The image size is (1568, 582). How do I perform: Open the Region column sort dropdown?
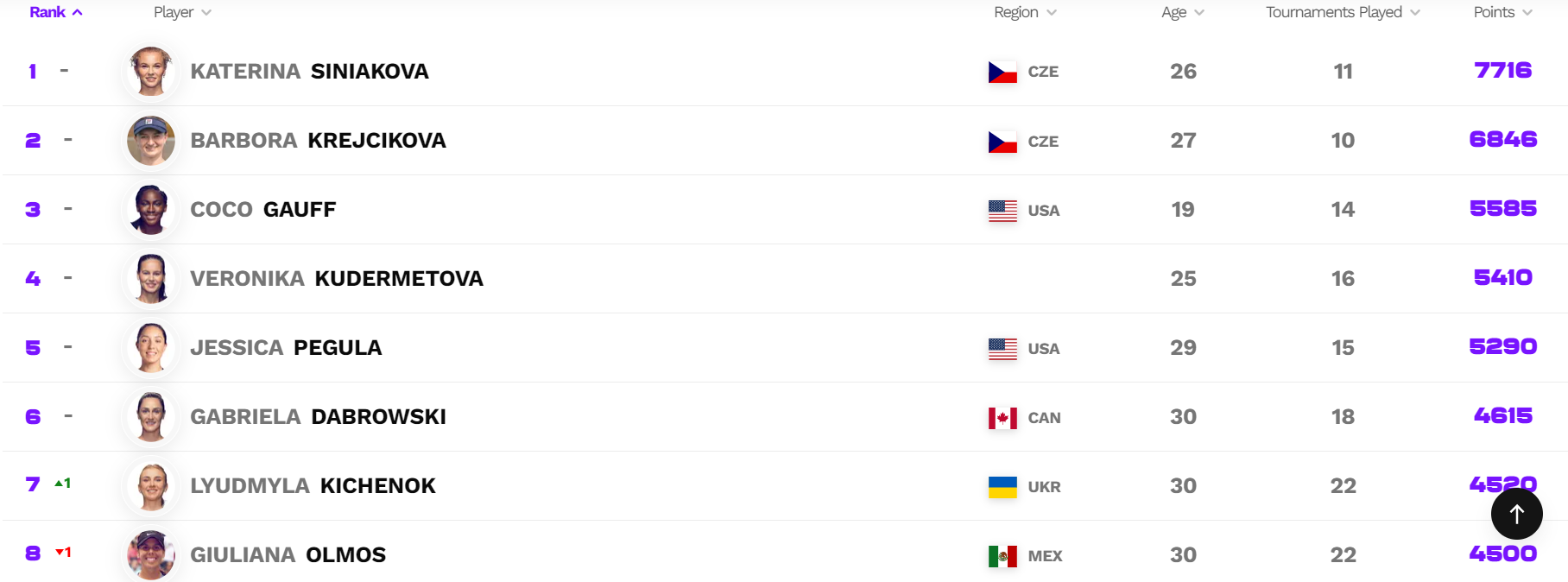pos(1025,12)
